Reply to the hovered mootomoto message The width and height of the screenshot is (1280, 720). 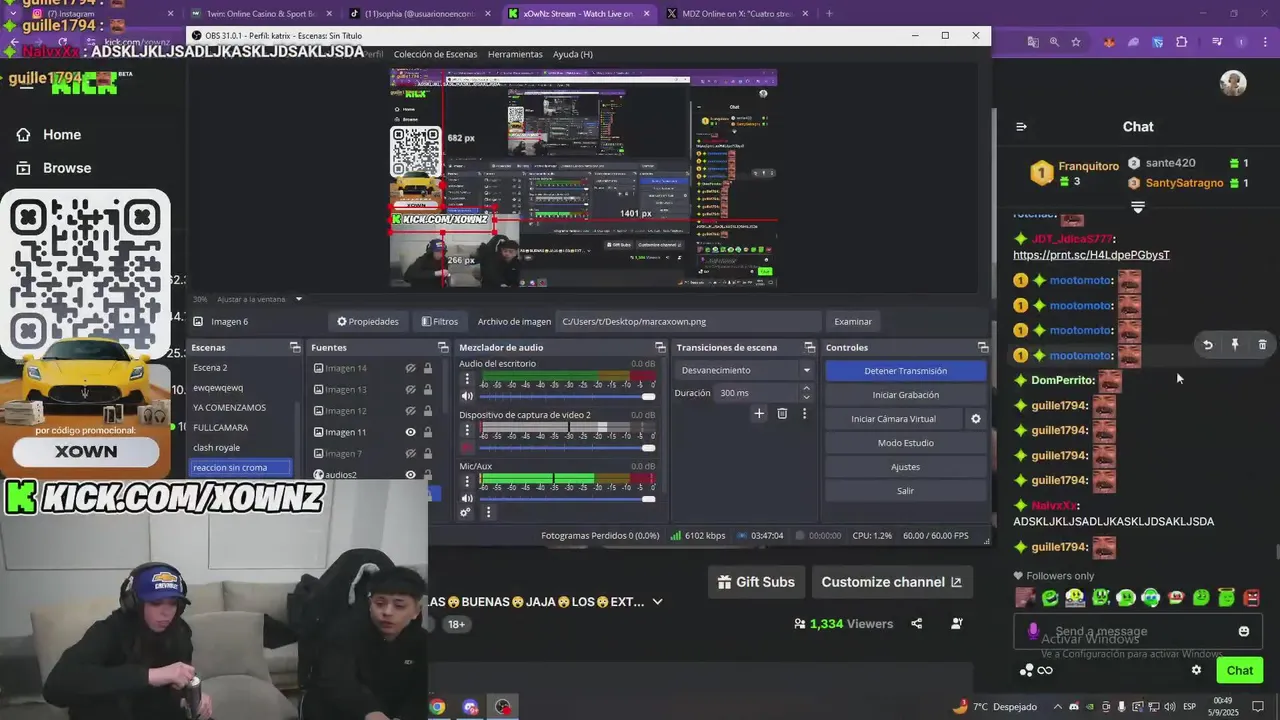[1208, 345]
